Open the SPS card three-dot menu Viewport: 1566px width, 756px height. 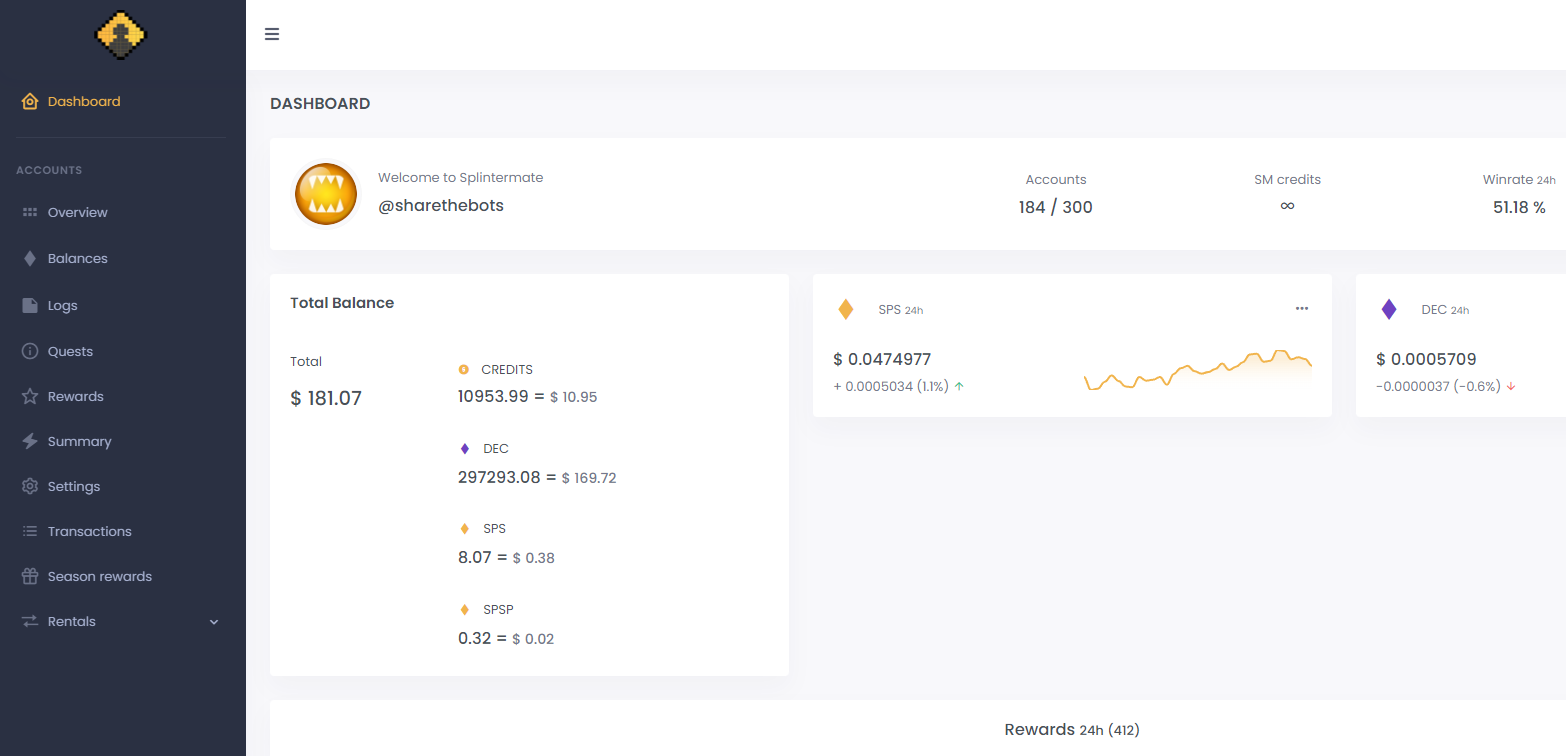click(x=1302, y=309)
